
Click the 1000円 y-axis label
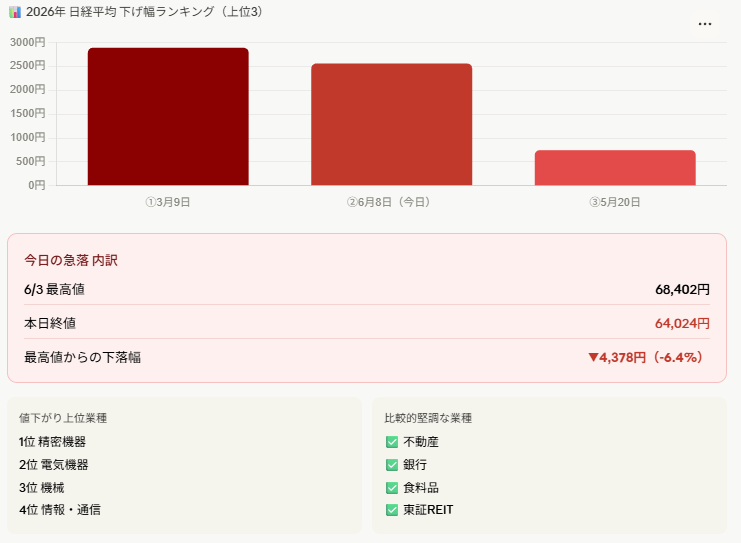point(27,138)
